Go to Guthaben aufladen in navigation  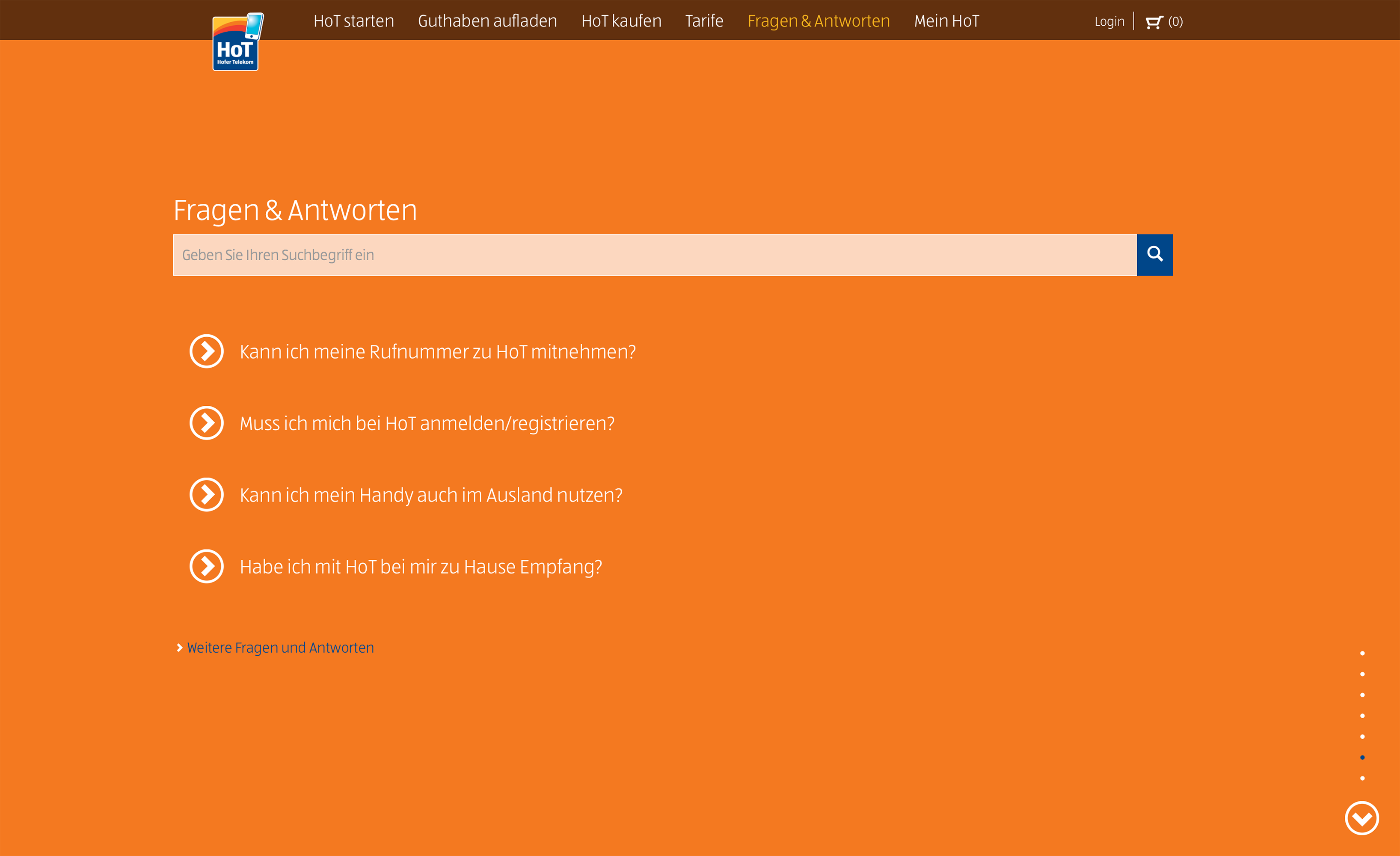487,21
